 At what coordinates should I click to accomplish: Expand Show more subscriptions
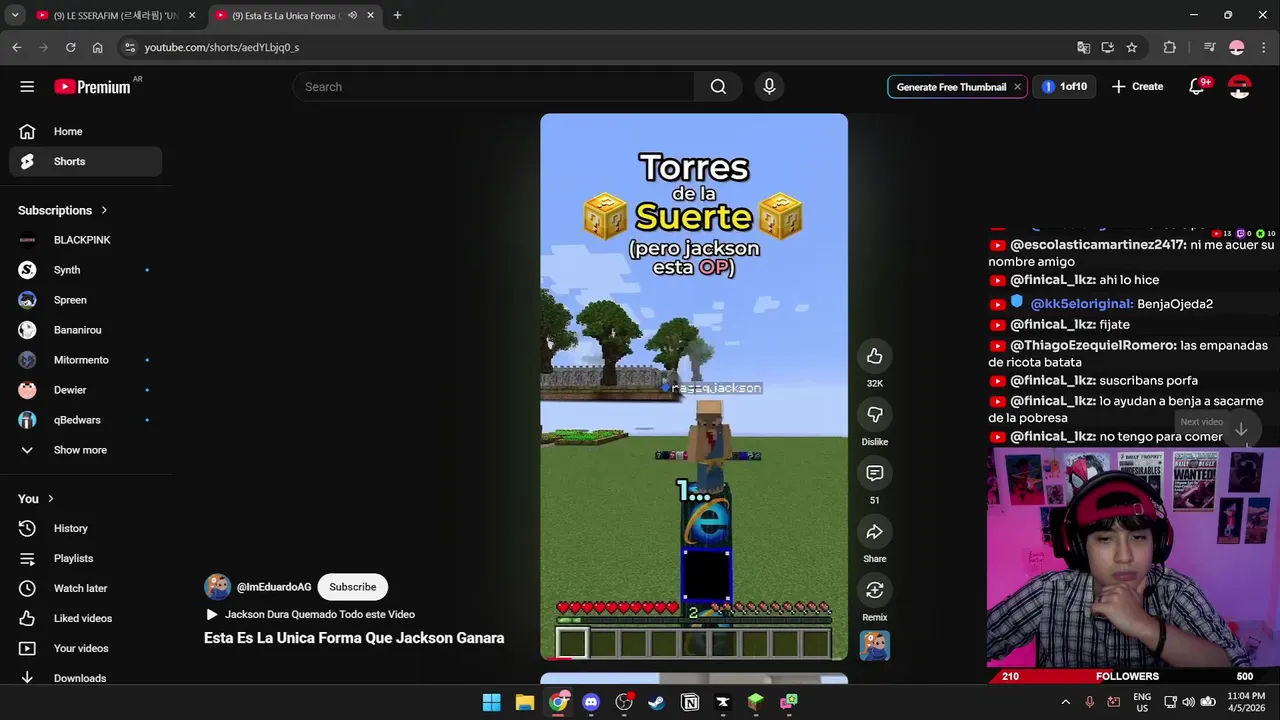coord(86,450)
